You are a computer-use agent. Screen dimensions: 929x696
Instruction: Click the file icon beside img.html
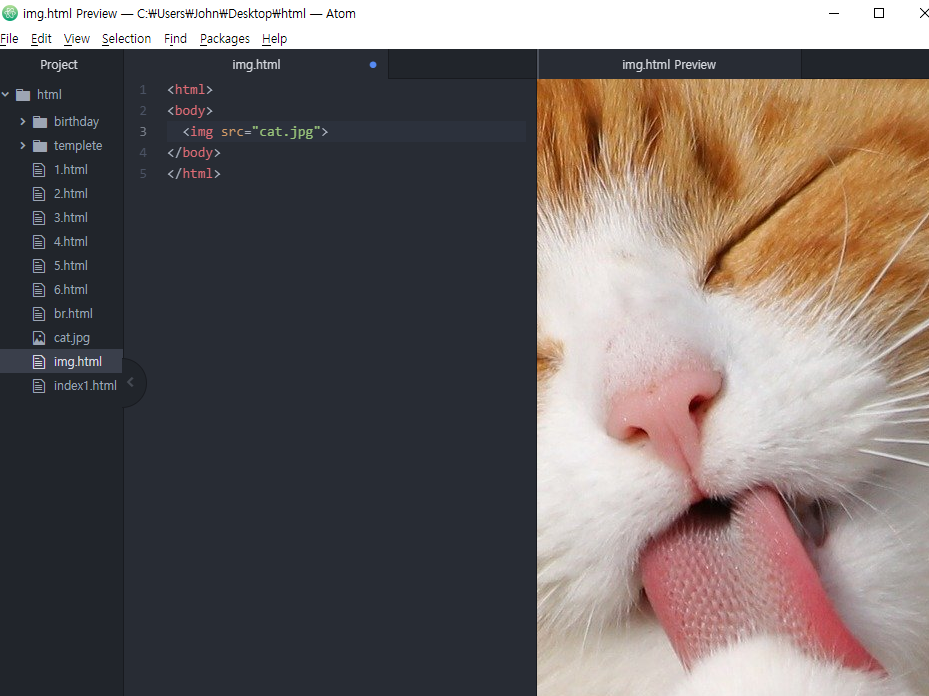click(x=39, y=362)
